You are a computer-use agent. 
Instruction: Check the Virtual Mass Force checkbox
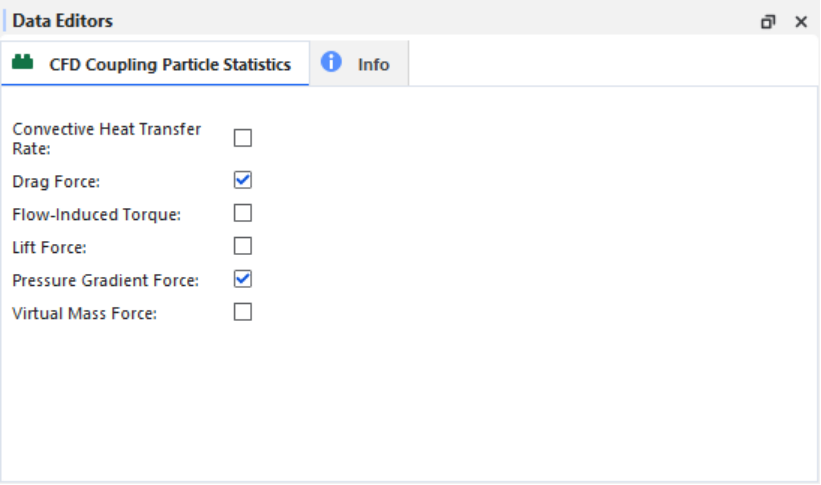click(242, 312)
